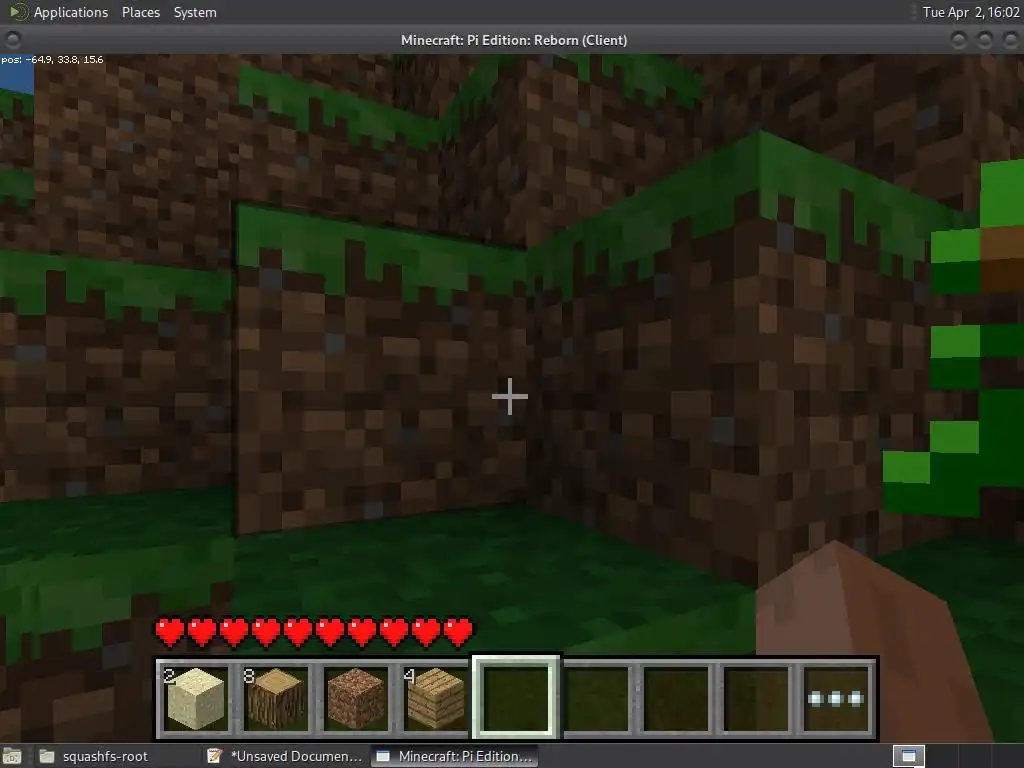Click the last heart in health bar
Screen dimensions: 1024x768
point(458,632)
